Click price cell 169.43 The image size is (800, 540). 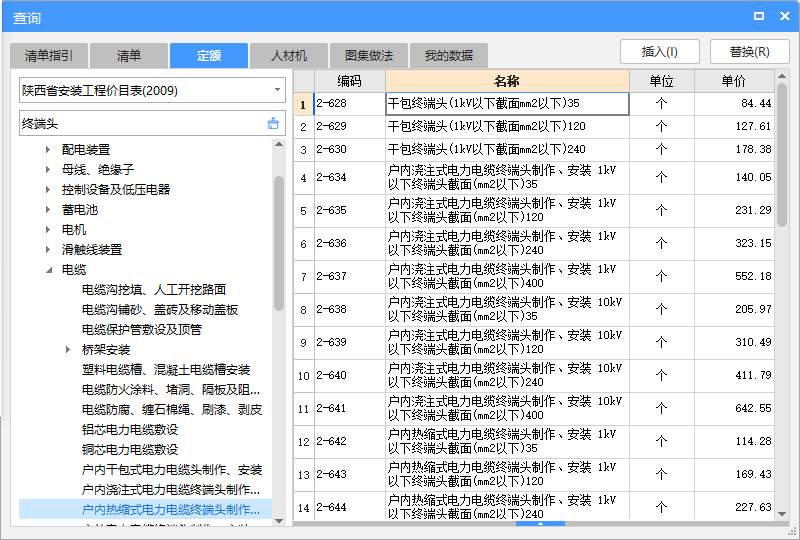click(734, 475)
